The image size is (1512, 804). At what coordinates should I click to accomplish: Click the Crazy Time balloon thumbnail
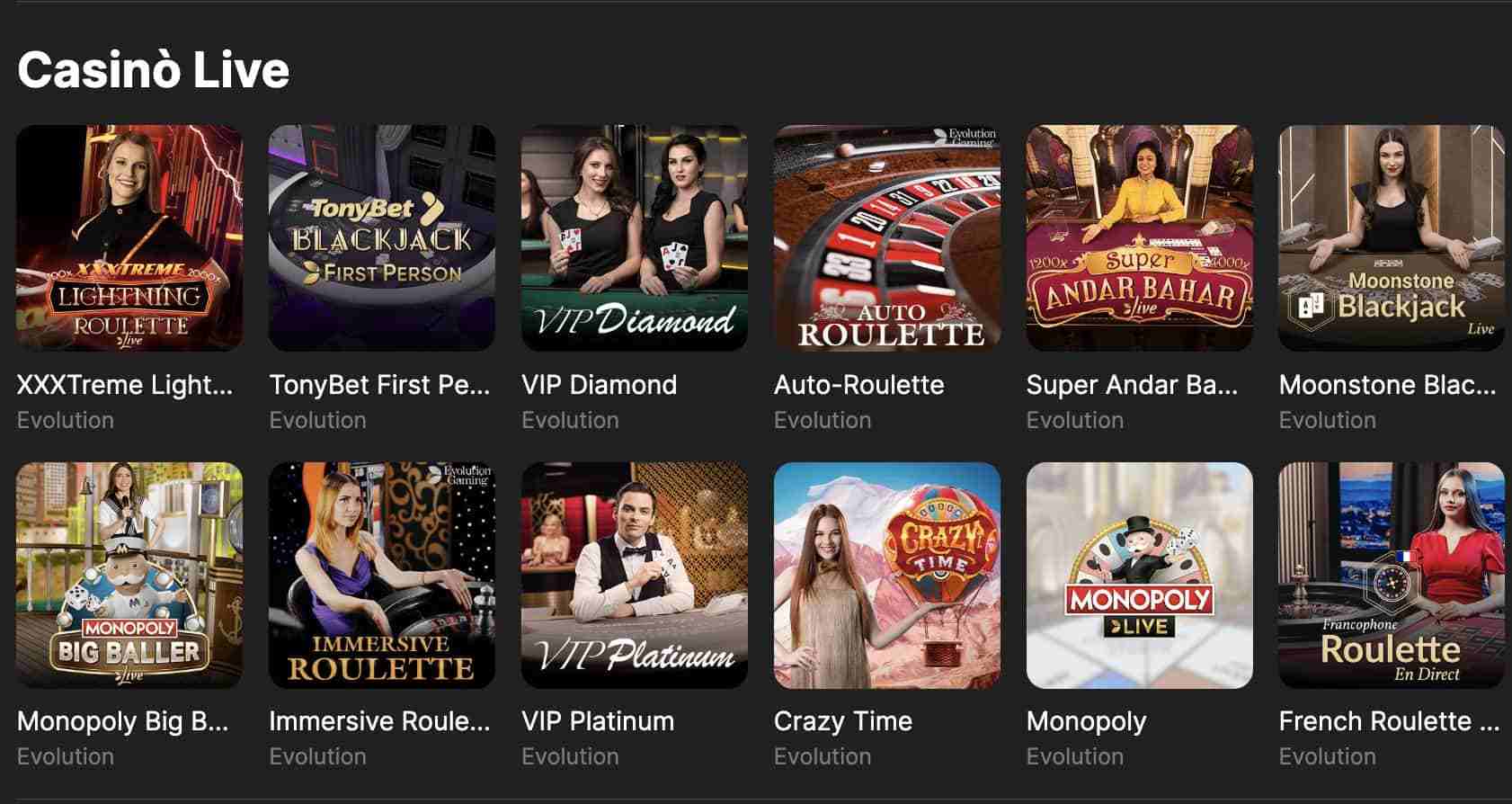tap(887, 576)
